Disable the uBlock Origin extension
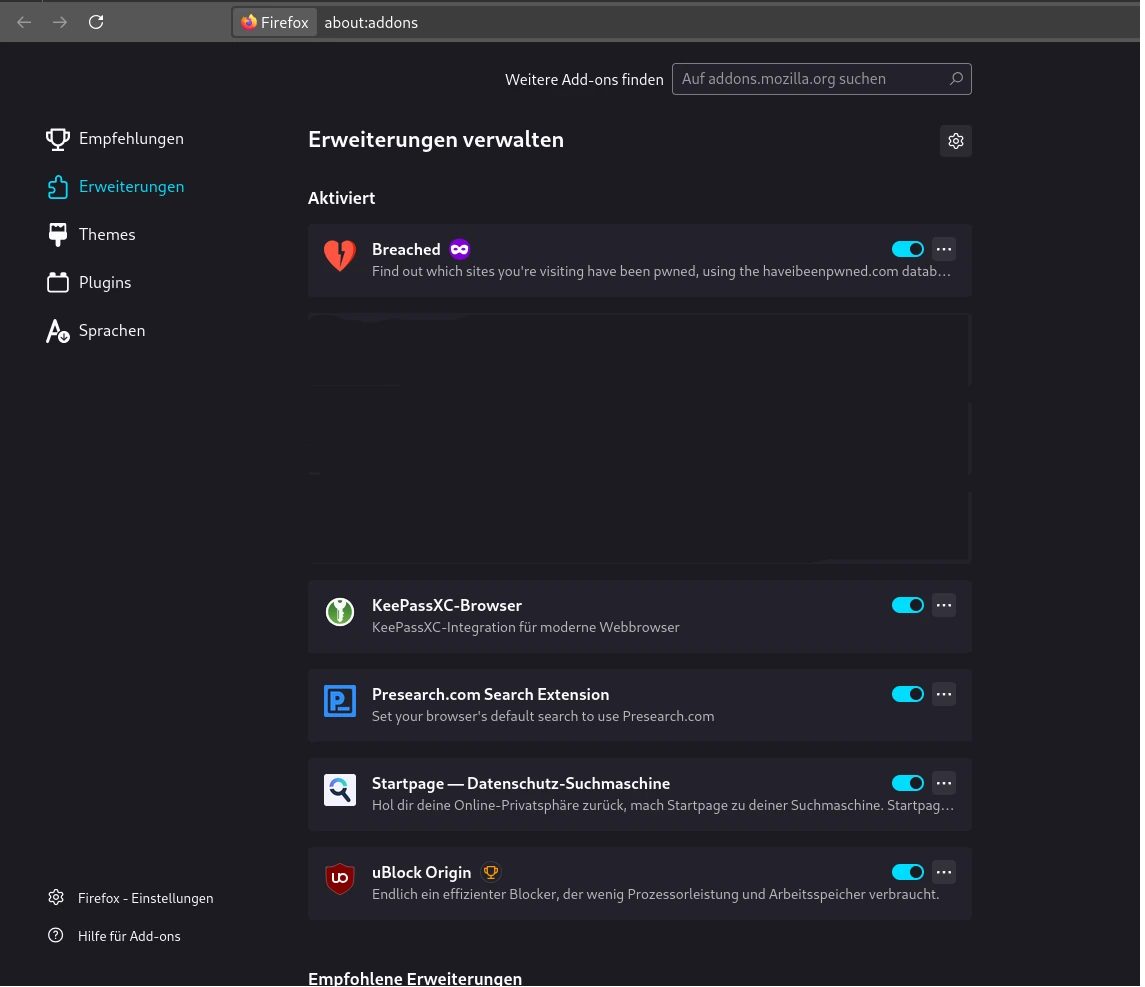The image size is (1145, 987). click(x=908, y=872)
